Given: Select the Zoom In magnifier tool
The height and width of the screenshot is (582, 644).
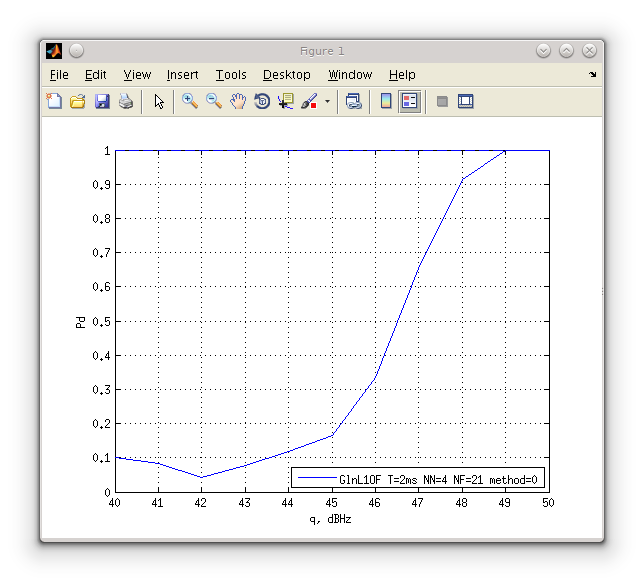Looking at the screenshot, I should 190,101.
